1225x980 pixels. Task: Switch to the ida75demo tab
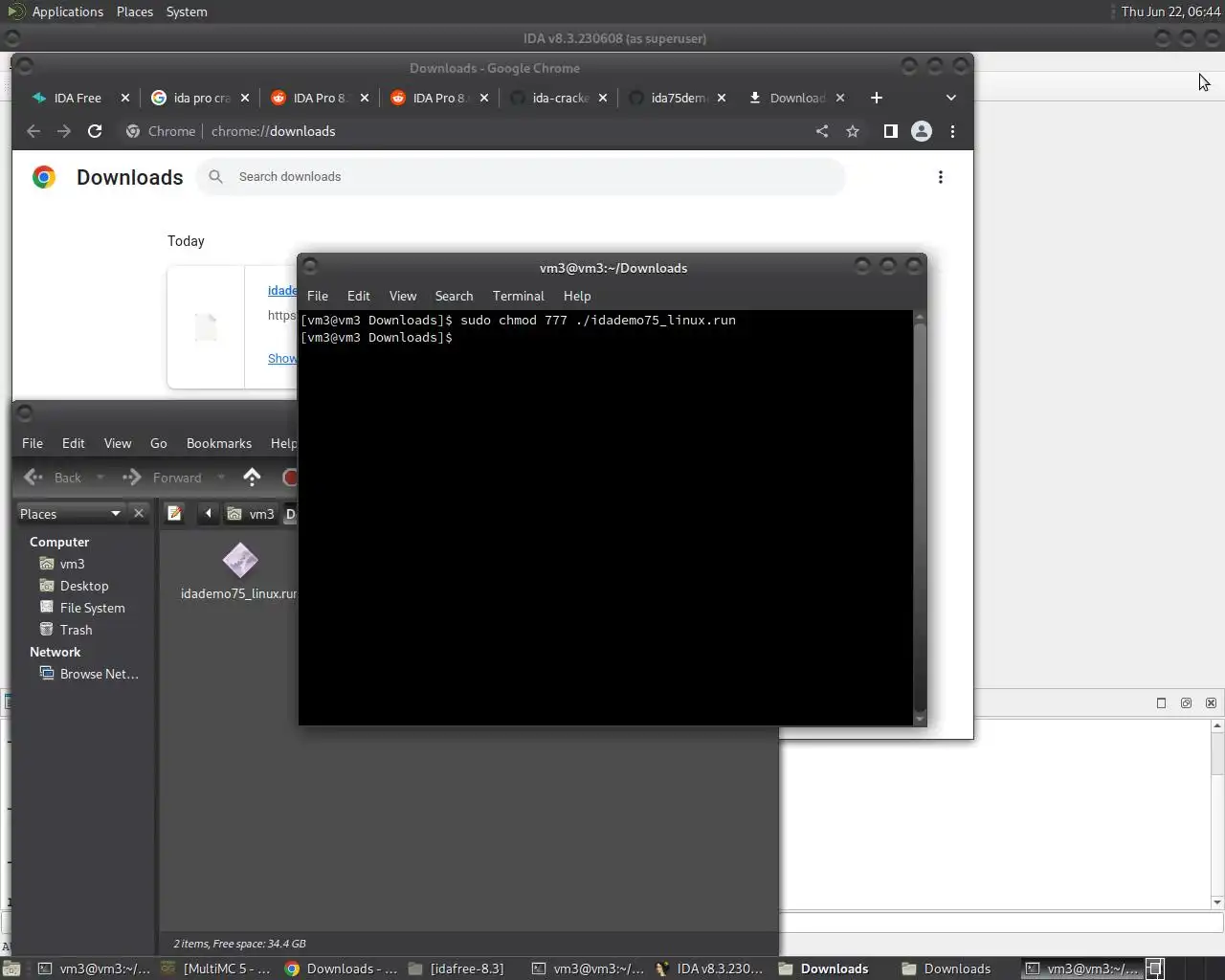[x=679, y=98]
